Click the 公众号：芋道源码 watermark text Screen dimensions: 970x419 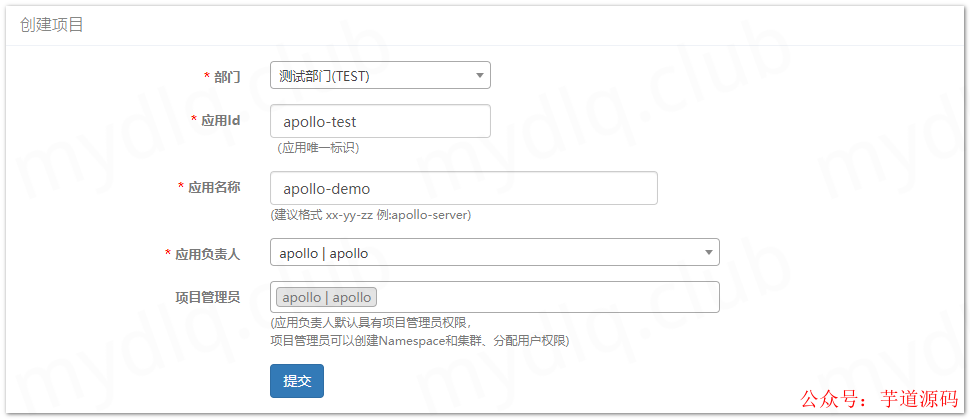(879, 399)
